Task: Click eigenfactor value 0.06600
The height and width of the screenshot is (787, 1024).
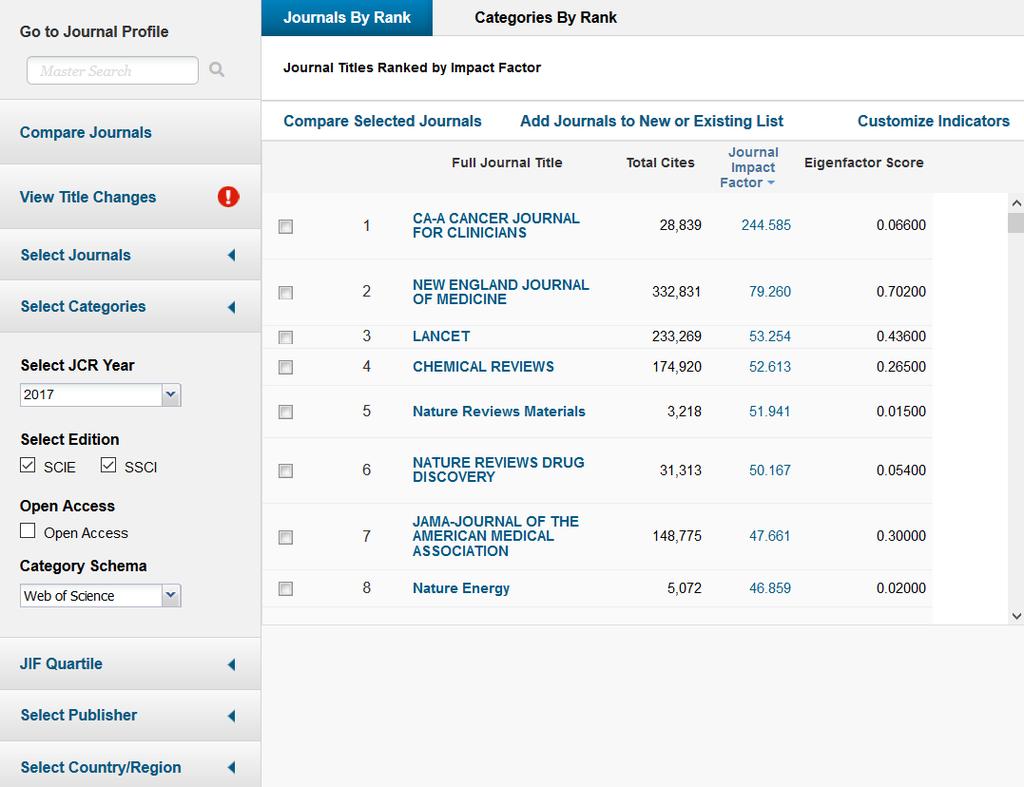Action: (x=901, y=225)
